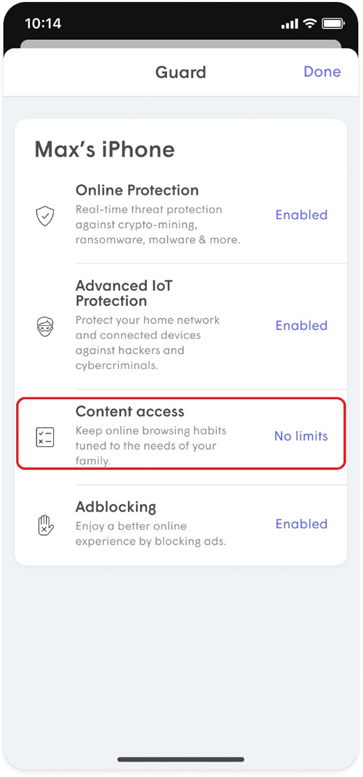Tap the Online Protection shield icon

pos(45,216)
